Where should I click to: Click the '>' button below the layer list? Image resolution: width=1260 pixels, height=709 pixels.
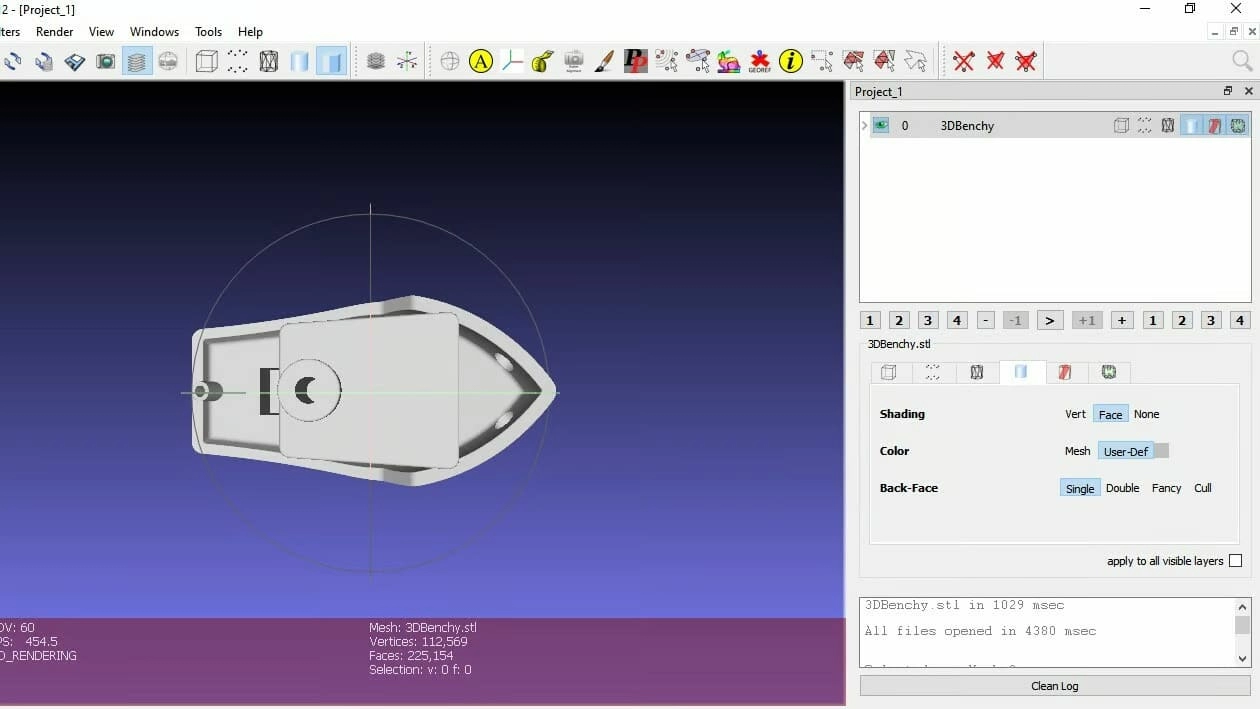1049,321
